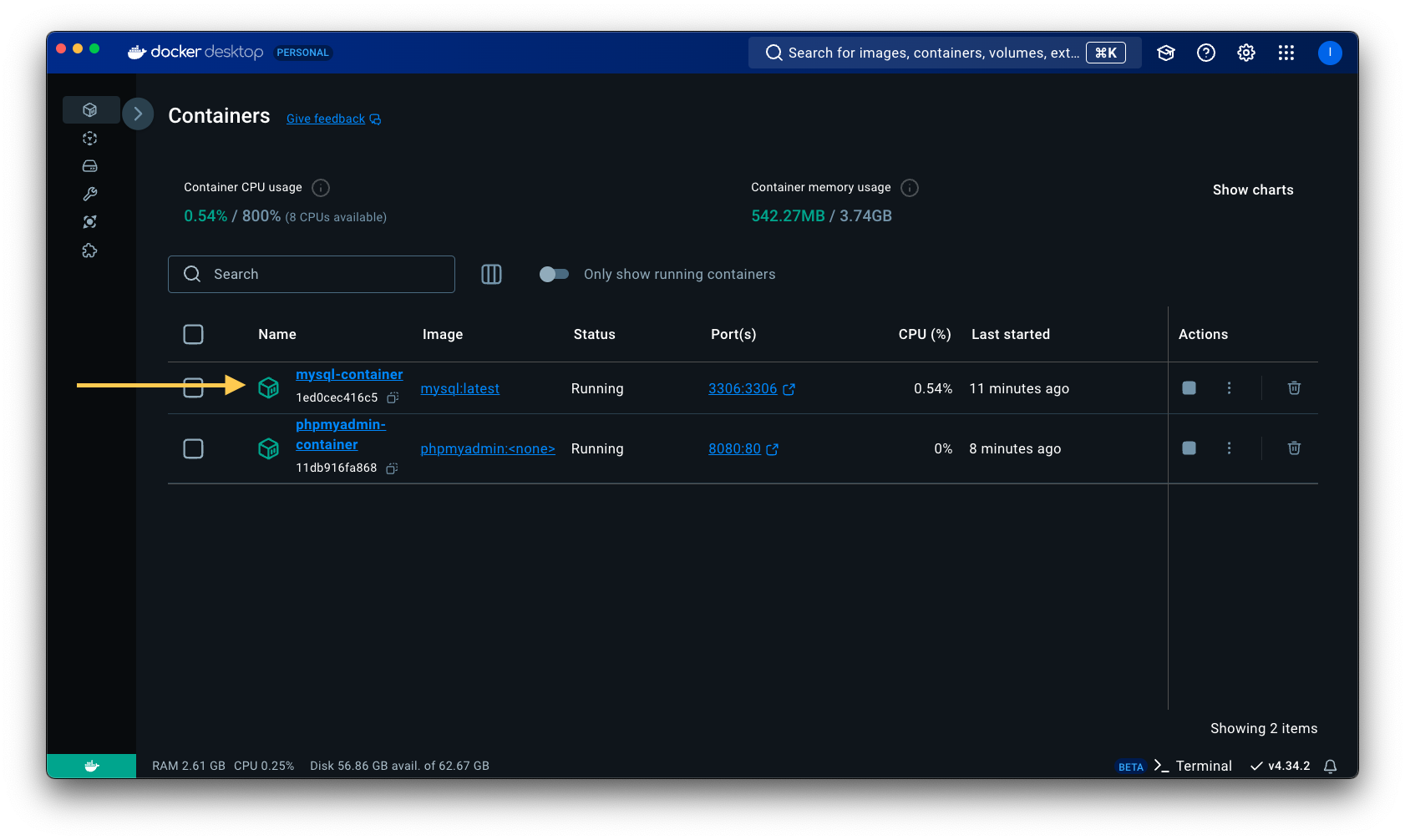Click the phpmyadmin-container cube icon
1405x840 pixels.
tap(268, 448)
